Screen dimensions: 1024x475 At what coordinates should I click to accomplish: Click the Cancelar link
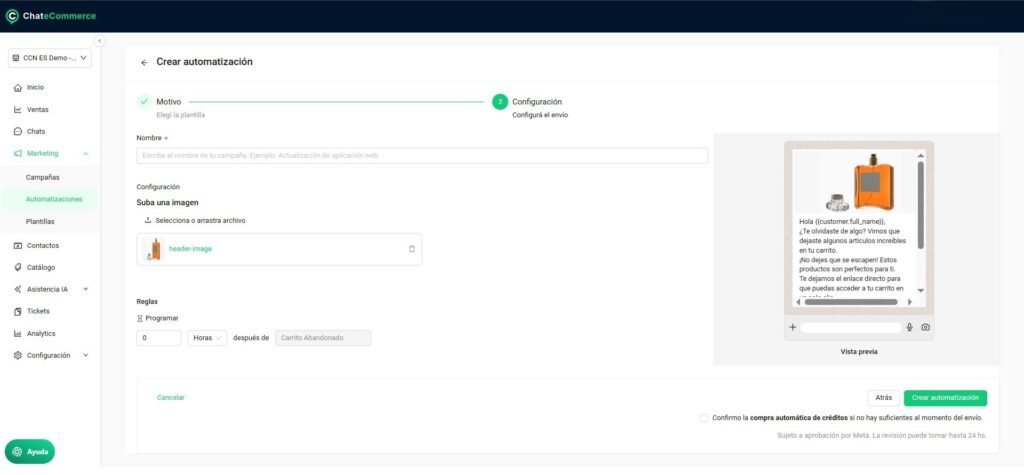point(170,397)
